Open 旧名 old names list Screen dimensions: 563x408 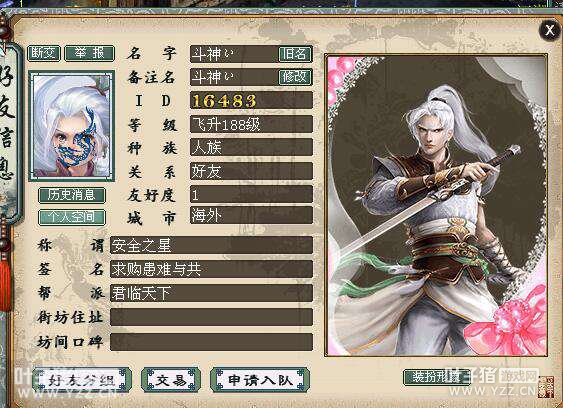pos(295,54)
